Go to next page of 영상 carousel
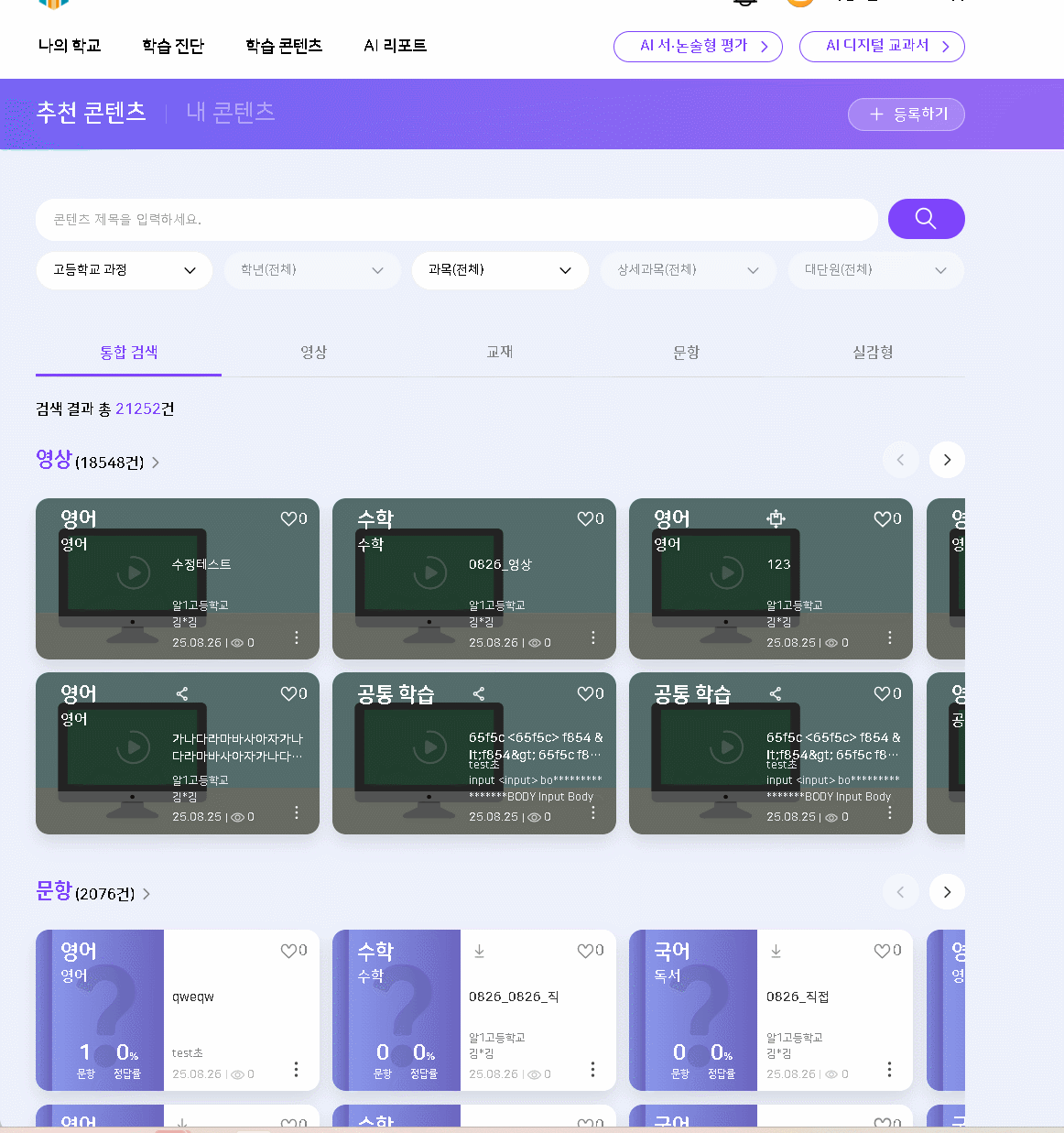 [x=947, y=460]
